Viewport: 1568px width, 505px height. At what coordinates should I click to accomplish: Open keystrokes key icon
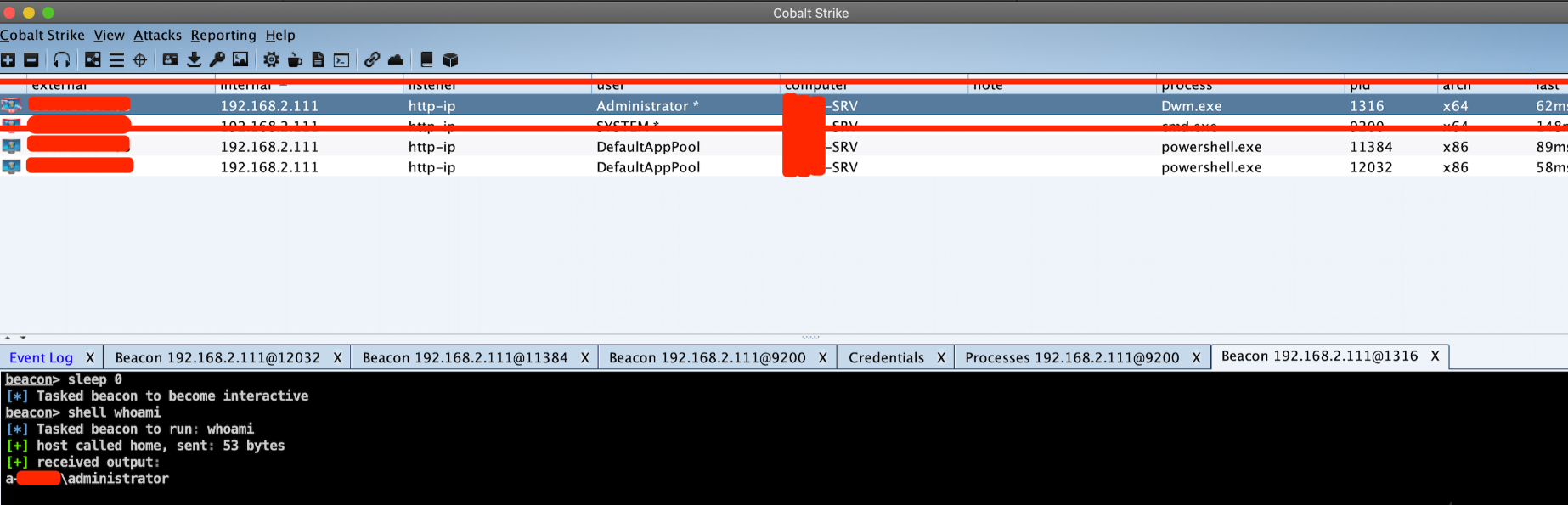click(x=217, y=59)
